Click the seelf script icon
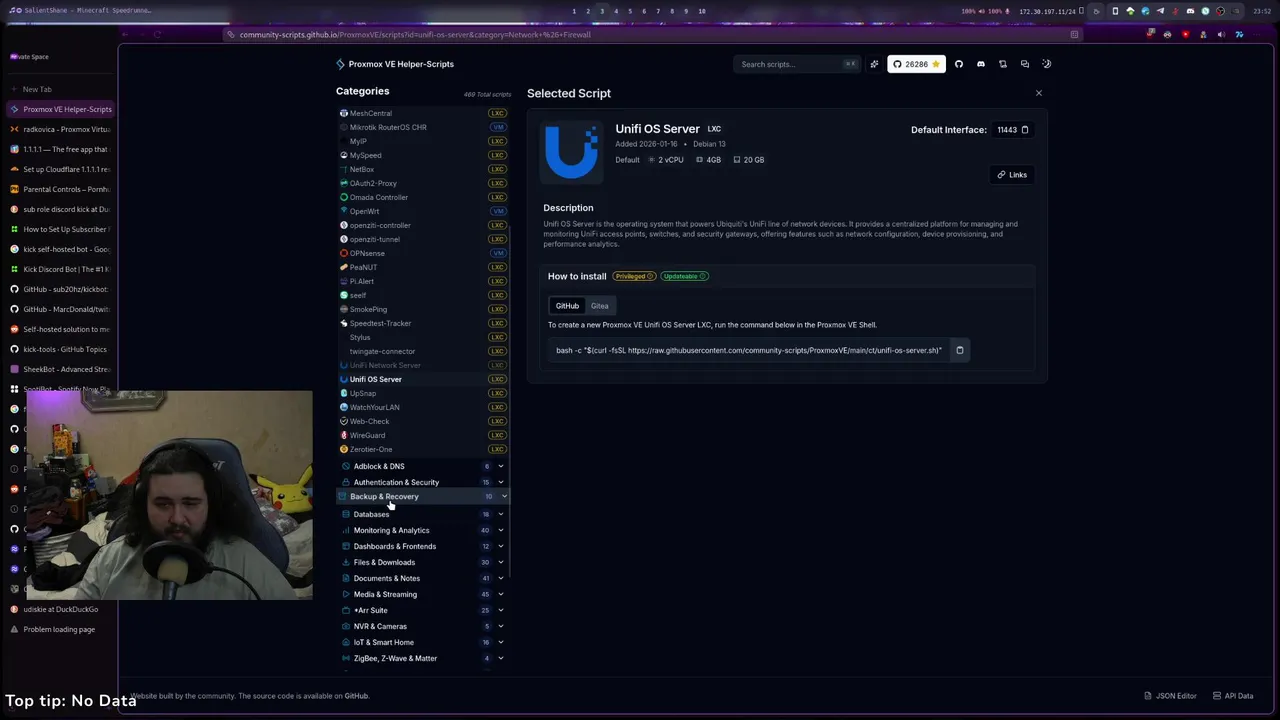 (344, 295)
